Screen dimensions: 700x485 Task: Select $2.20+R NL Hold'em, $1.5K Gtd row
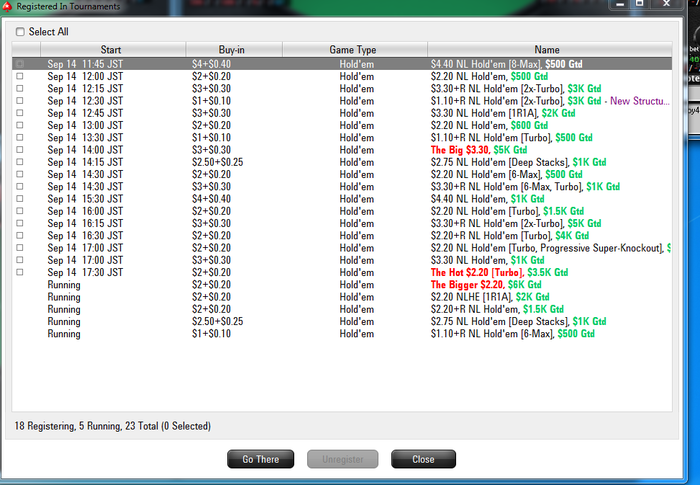coord(342,309)
